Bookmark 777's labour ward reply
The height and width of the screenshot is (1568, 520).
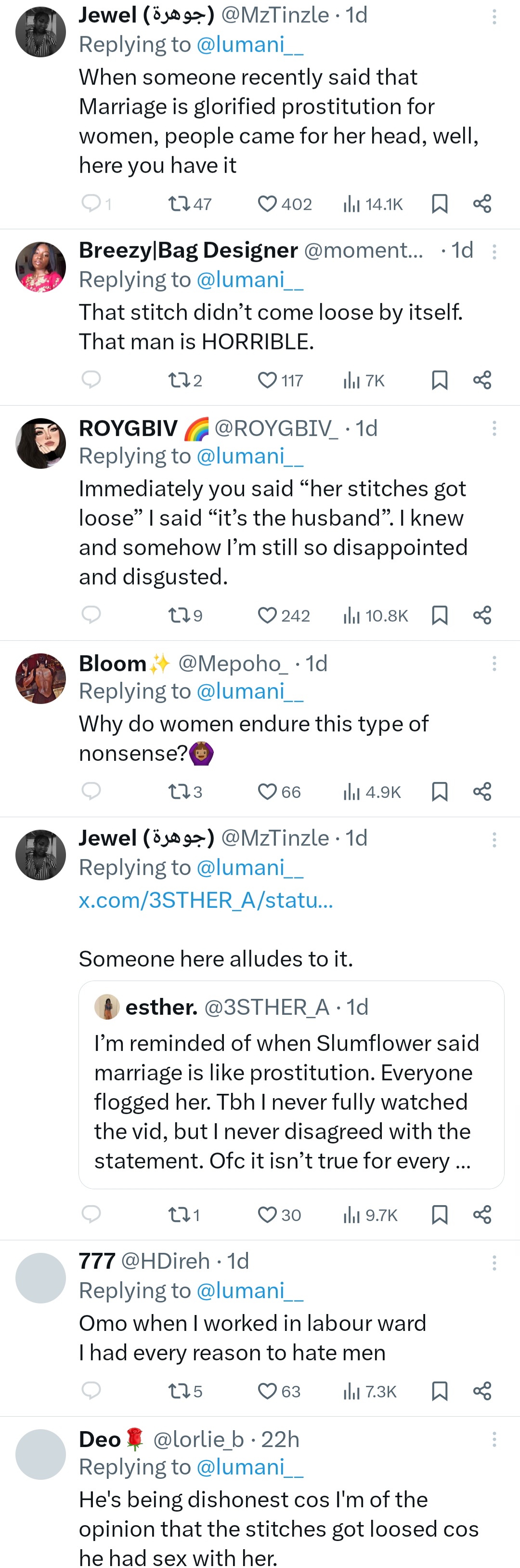(439, 1392)
